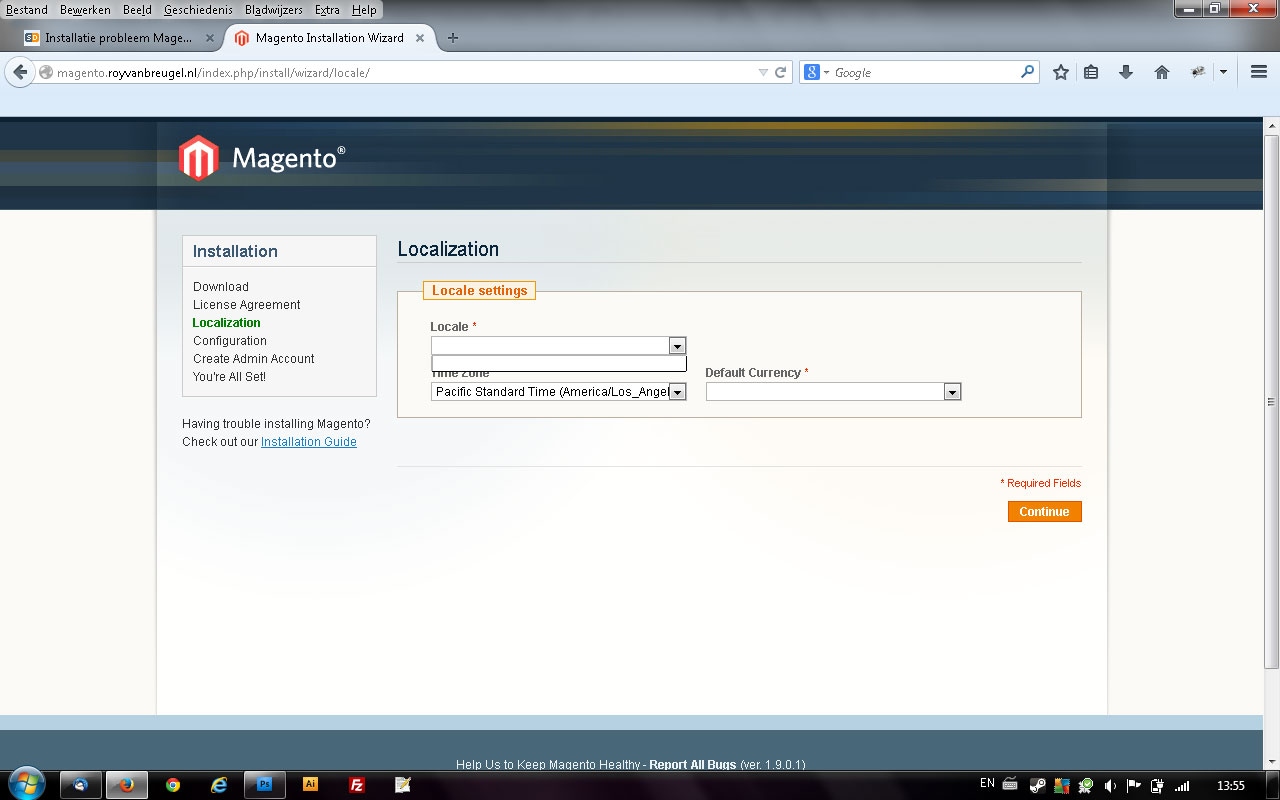Image resolution: width=1280 pixels, height=800 pixels.
Task: Open the bookmarks list icon
Action: pos(1091,72)
